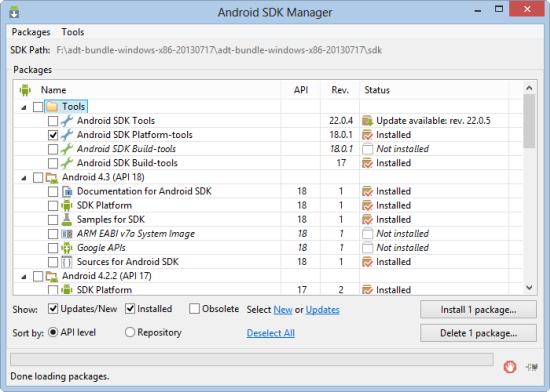The width and height of the screenshot is (550, 392).
Task: Click the Tools folder icon
Action: (52, 106)
